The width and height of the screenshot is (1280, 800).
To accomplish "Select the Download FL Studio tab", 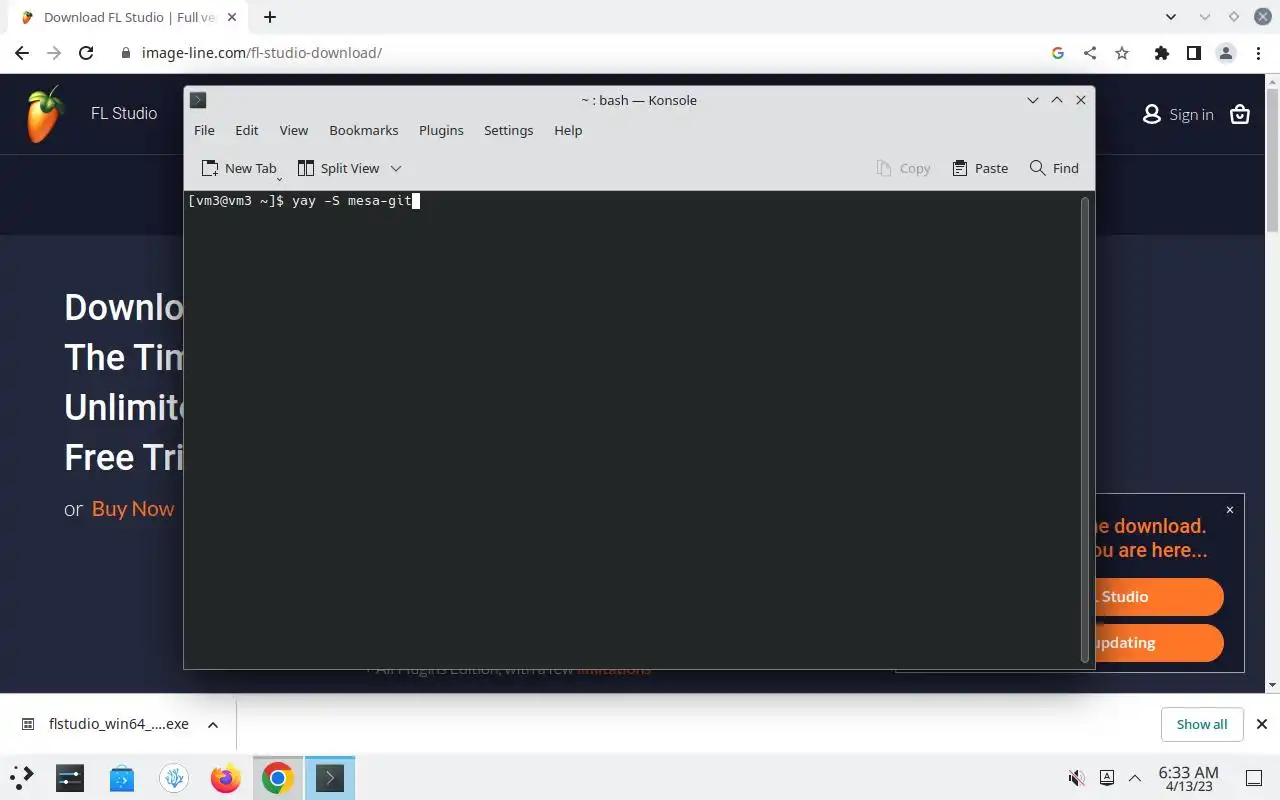I will pos(130,17).
